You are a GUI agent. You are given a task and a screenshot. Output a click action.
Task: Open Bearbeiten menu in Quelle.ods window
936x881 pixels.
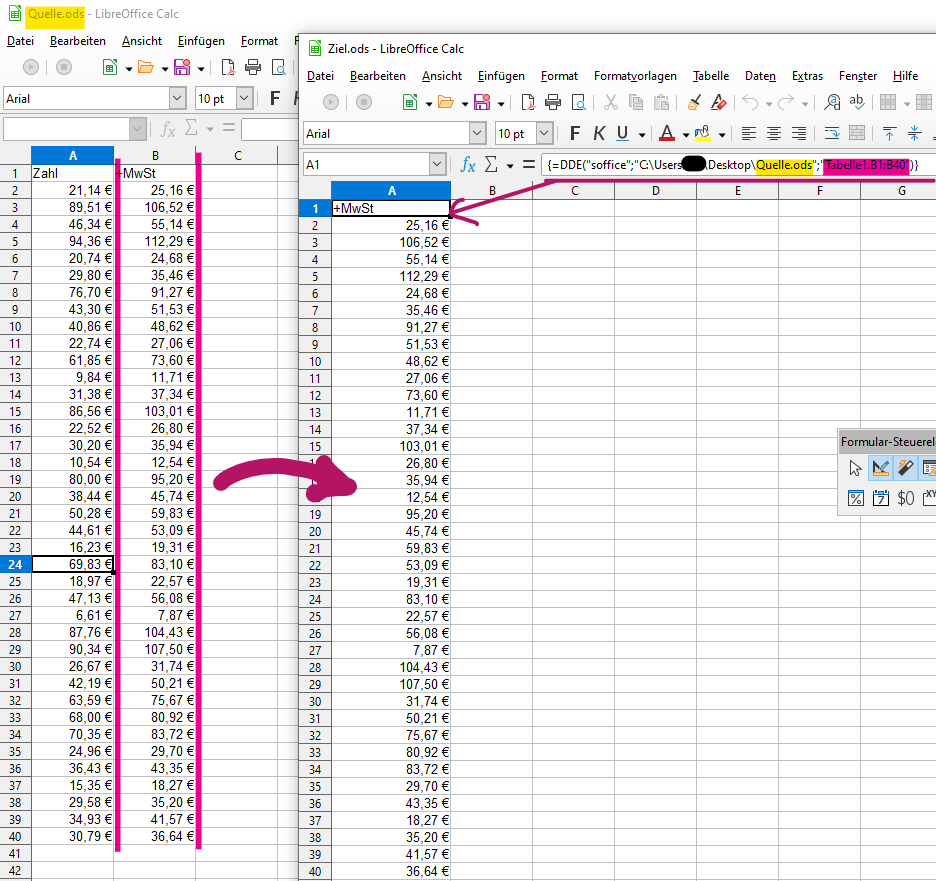point(78,41)
